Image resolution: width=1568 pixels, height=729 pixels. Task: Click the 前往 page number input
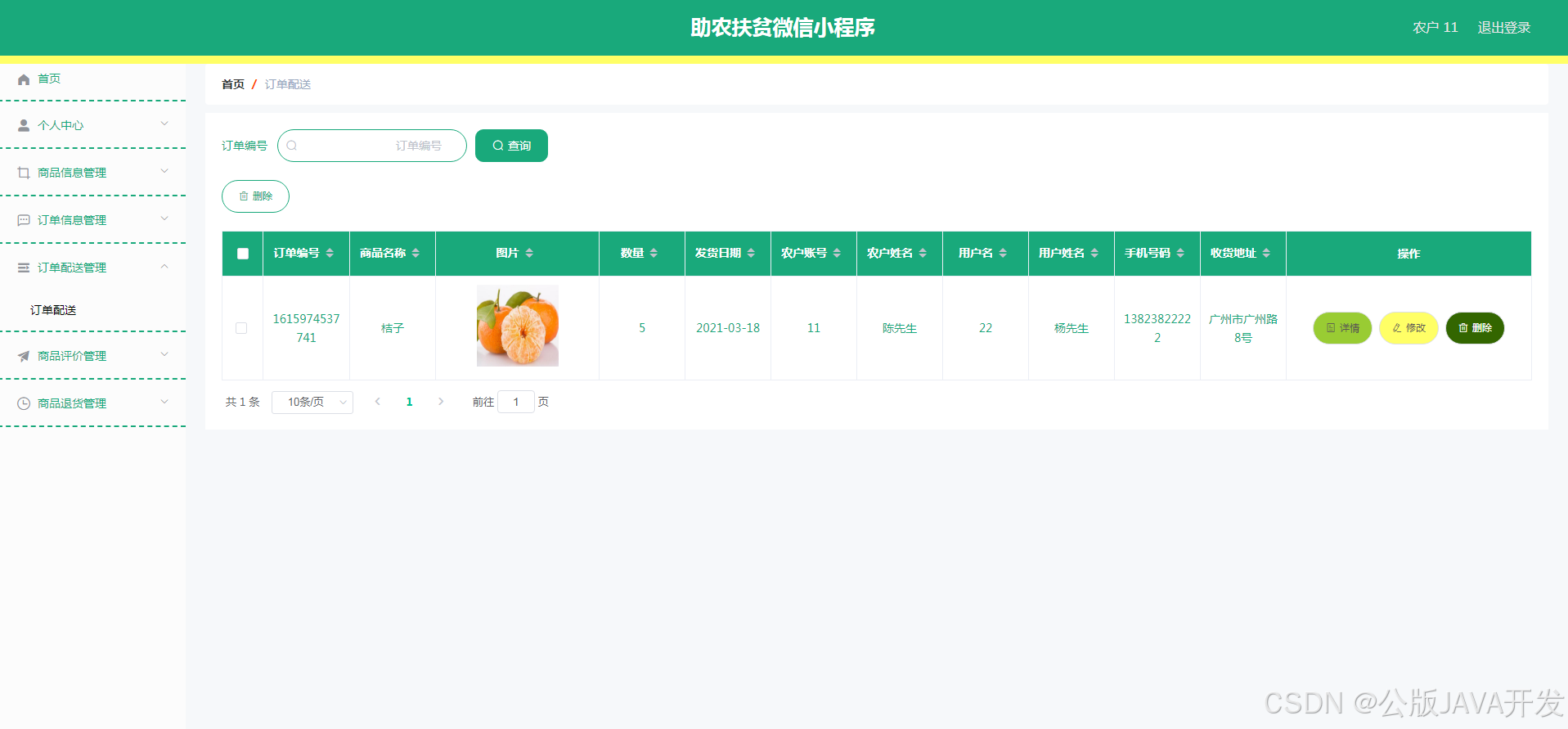click(516, 402)
